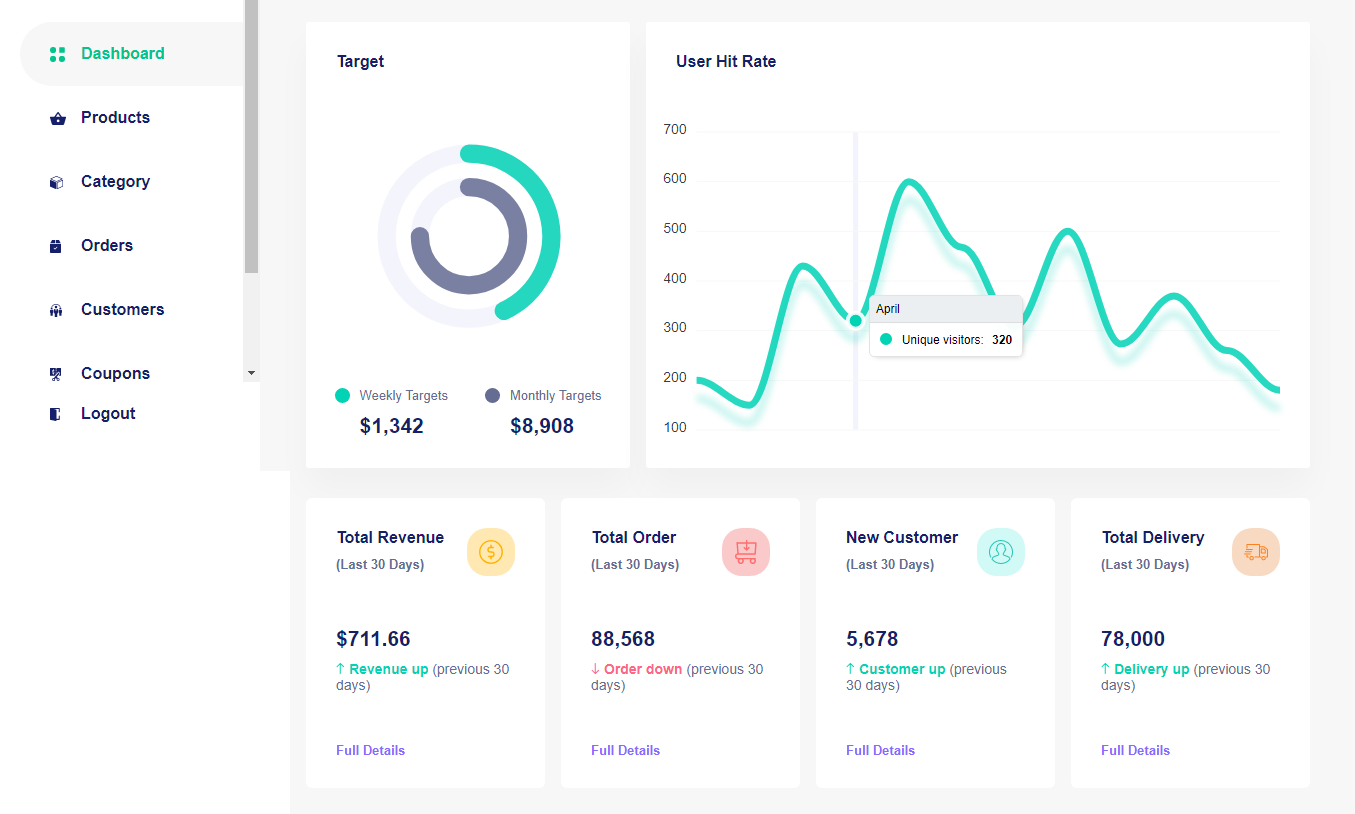Click the sidebar scrollbar down arrow
Viewport: 1355px width, 814px height.
[x=252, y=373]
